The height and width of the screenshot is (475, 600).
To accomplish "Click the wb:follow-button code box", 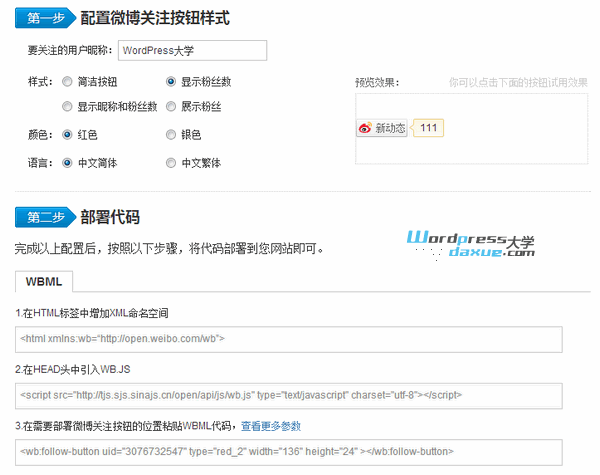I will (289, 452).
